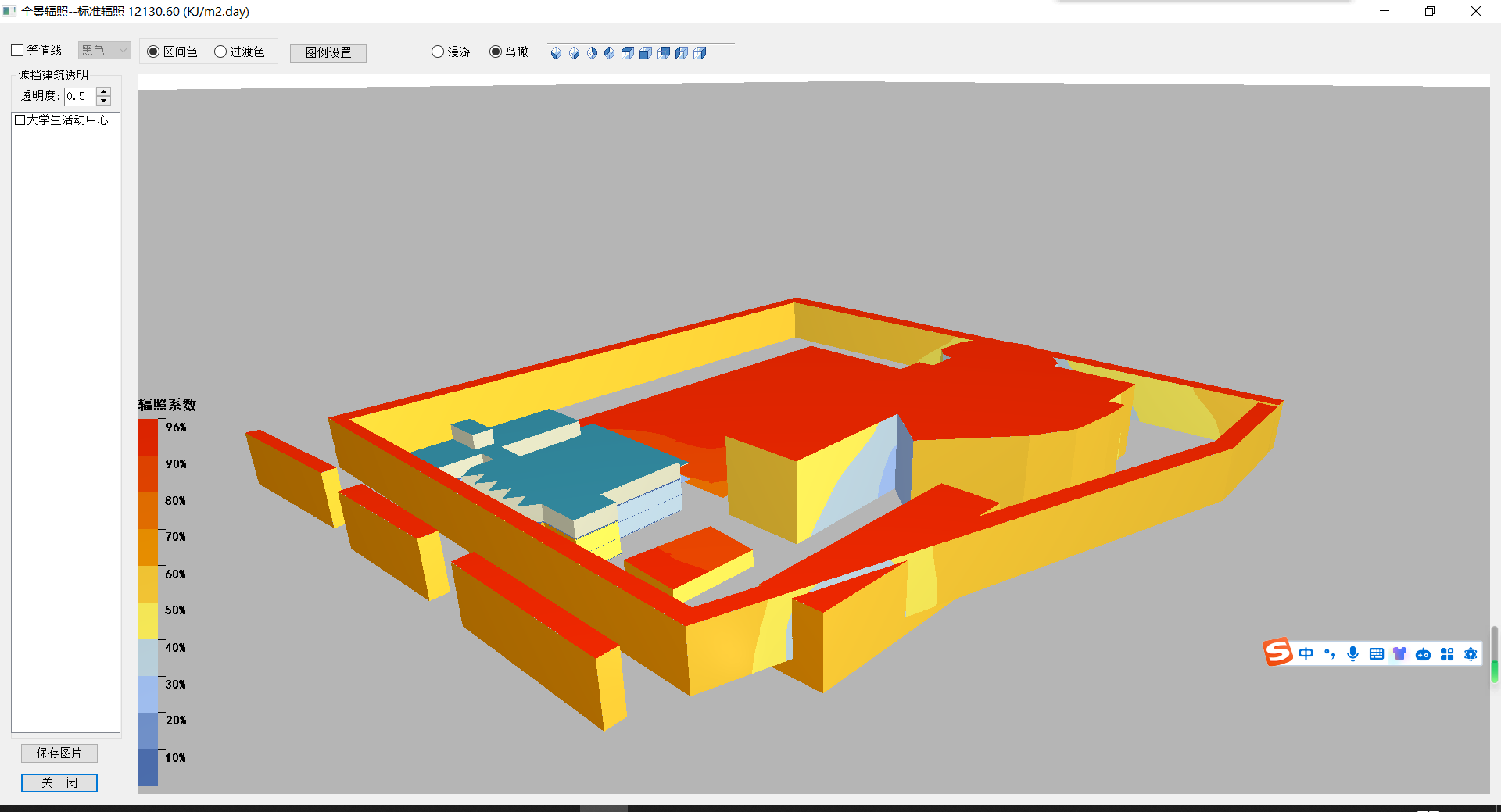Select the left view cube icon
This screenshot has width=1501, height=812.
point(682,53)
